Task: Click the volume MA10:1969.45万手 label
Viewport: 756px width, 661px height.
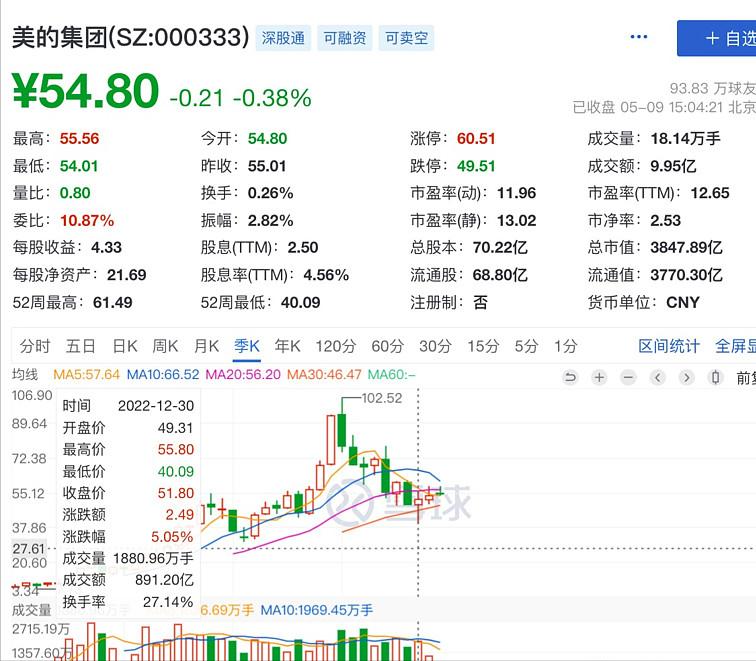Action: [317, 610]
